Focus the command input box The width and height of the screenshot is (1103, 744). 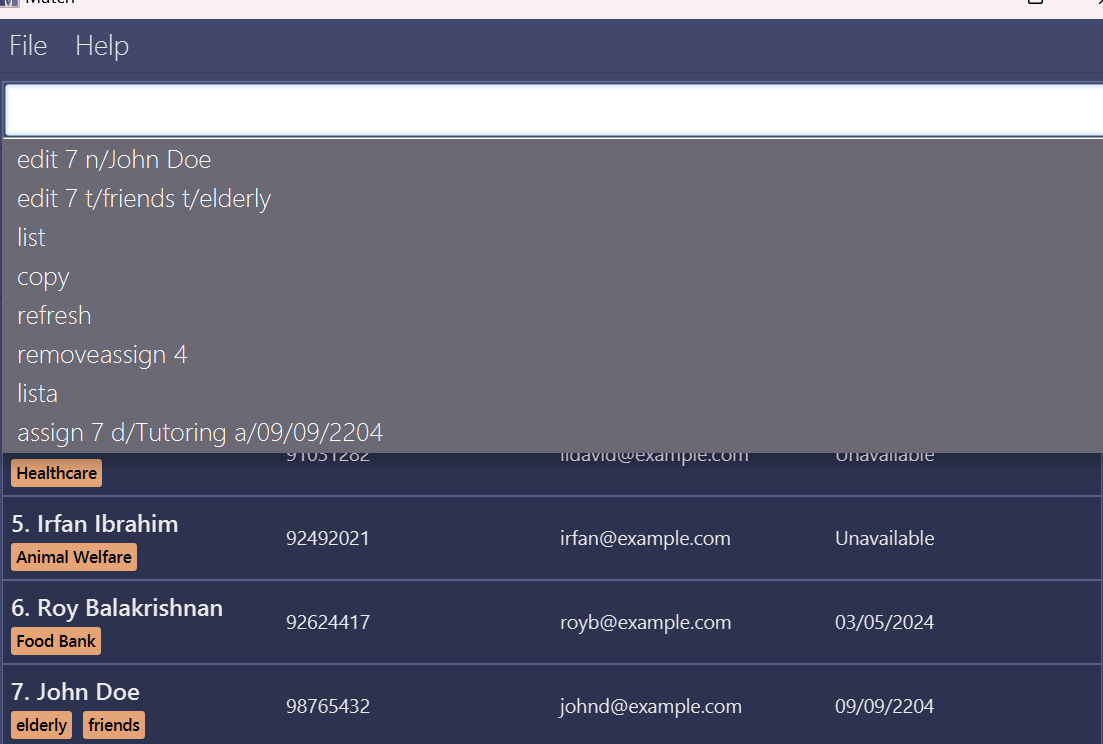tap(554, 110)
